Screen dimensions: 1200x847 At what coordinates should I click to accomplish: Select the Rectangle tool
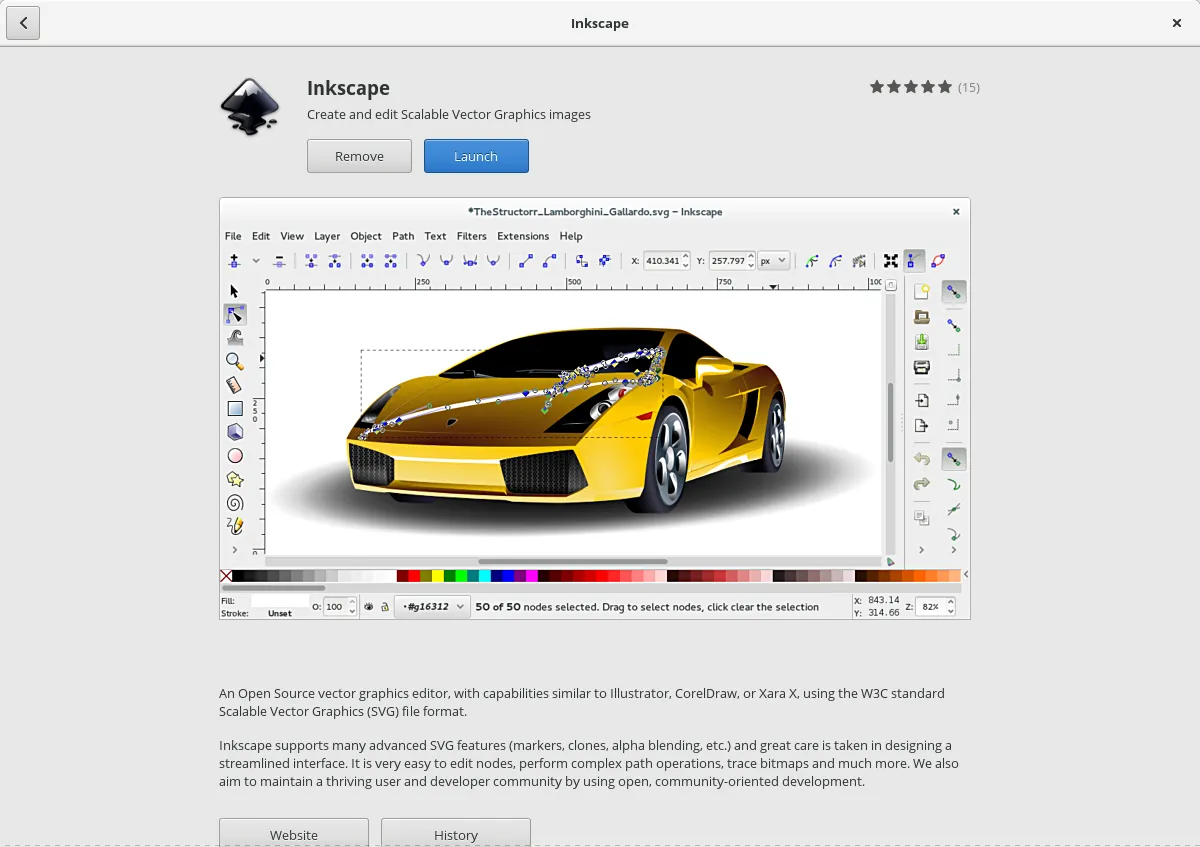(235, 407)
